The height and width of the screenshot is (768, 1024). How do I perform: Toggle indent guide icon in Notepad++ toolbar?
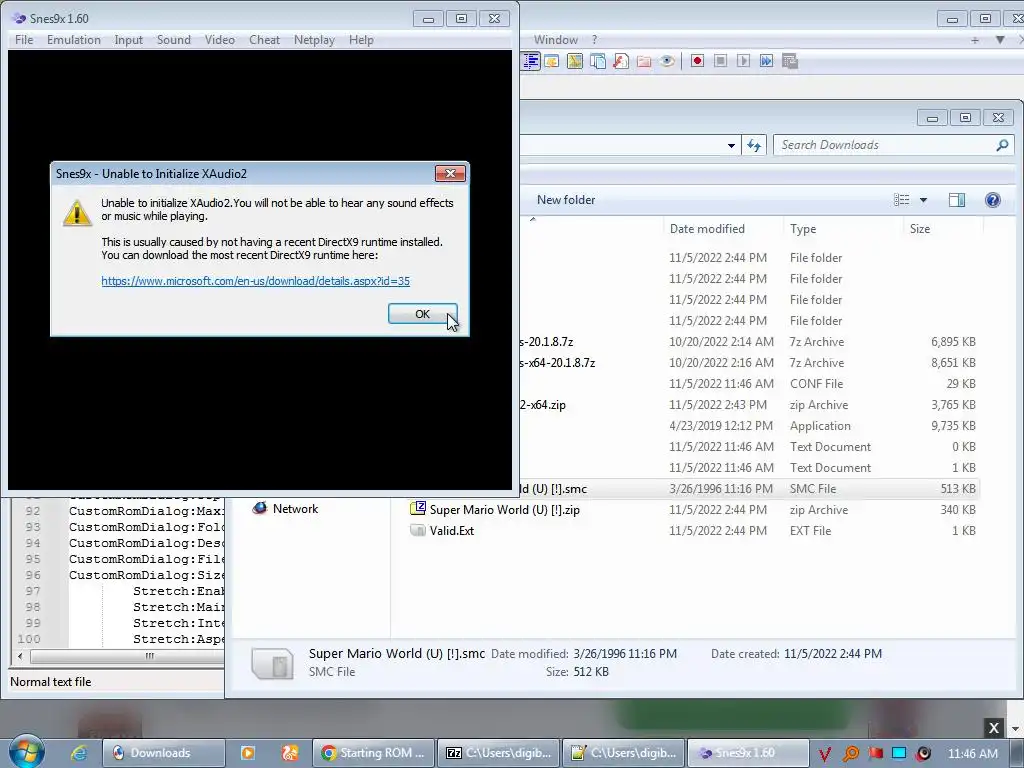click(531, 61)
